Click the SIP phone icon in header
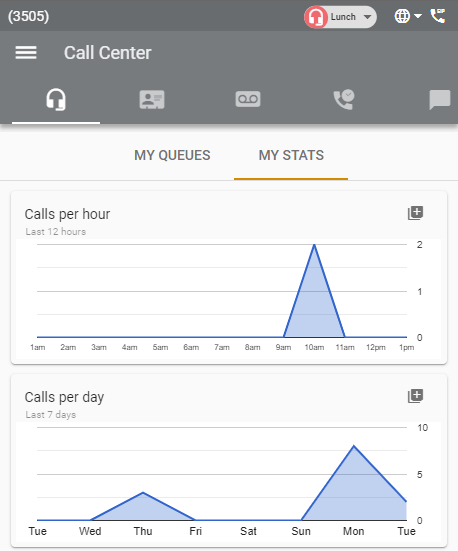This screenshot has height=551, width=458. coord(438,16)
